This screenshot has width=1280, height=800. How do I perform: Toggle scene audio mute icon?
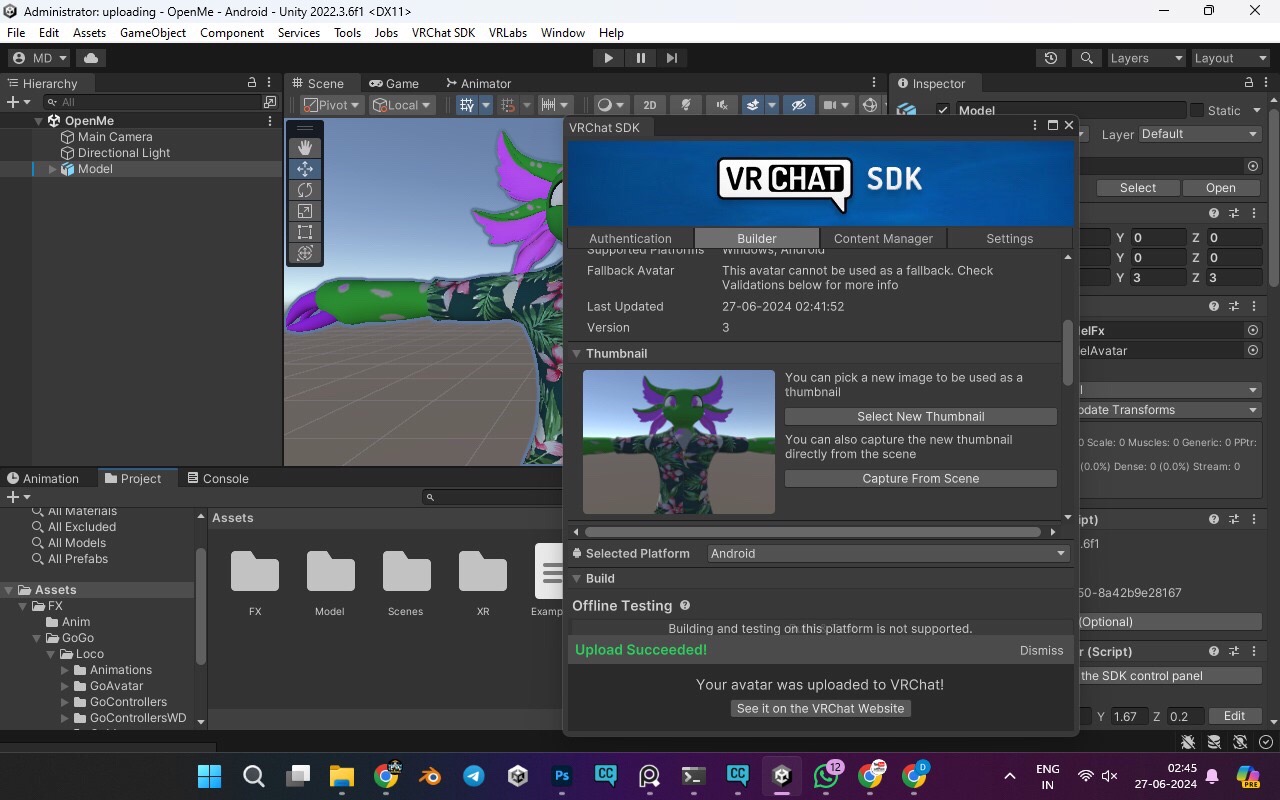(x=721, y=105)
